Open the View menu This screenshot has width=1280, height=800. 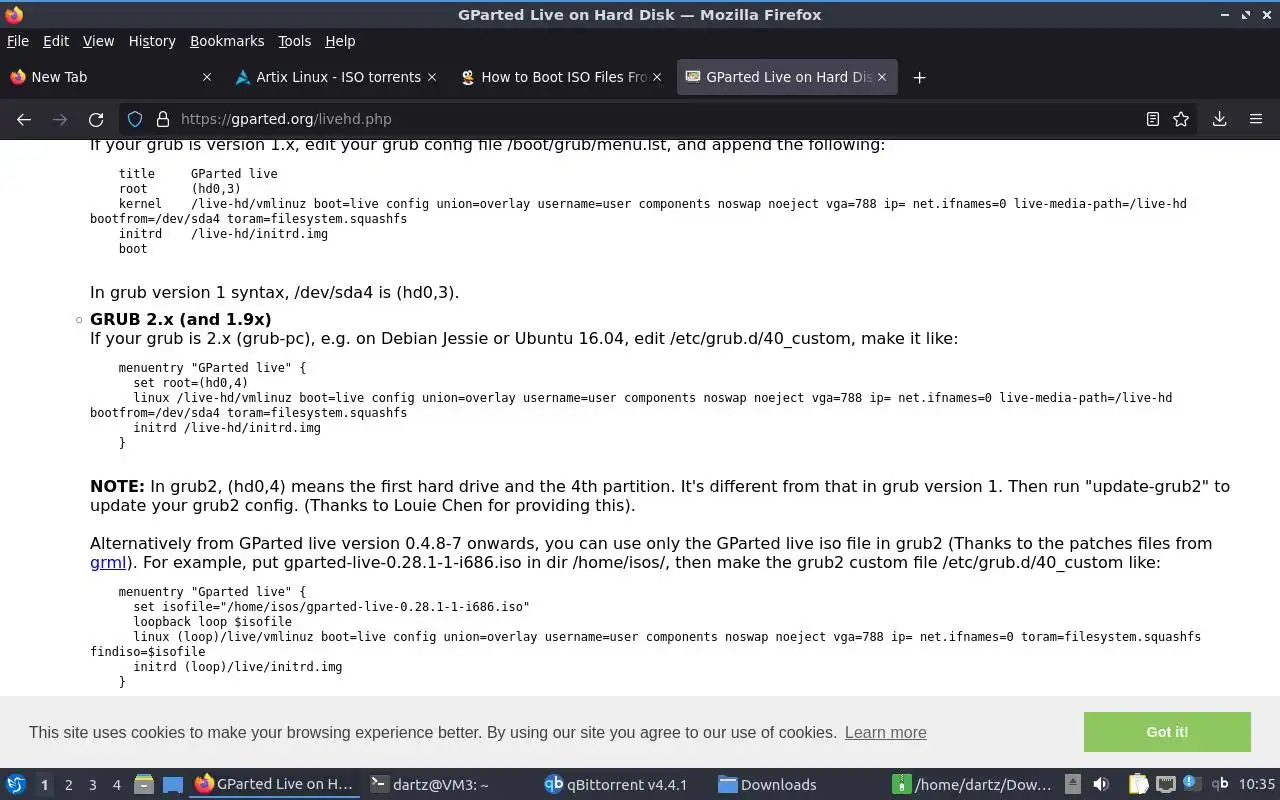pyautogui.click(x=98, y=41)
